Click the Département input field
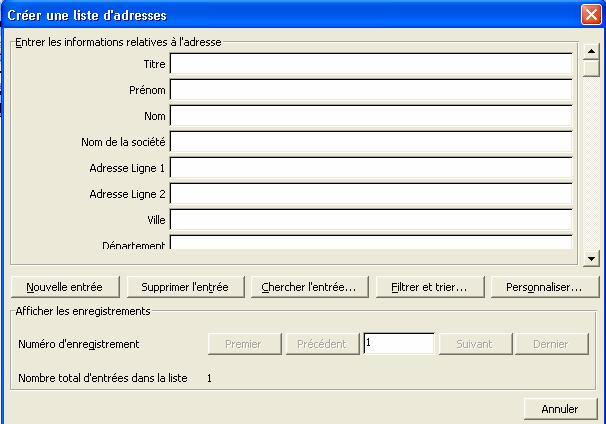The image size is (606, 424). click(x=370, y=243)
